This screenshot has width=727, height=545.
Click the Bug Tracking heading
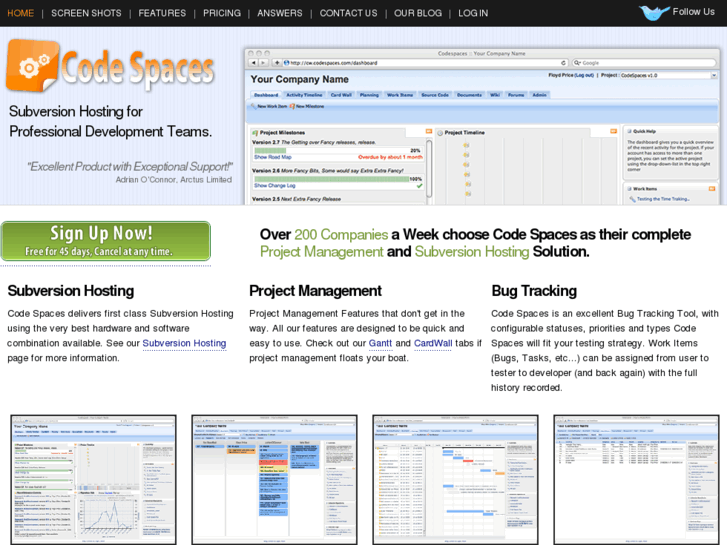[534, 291]
